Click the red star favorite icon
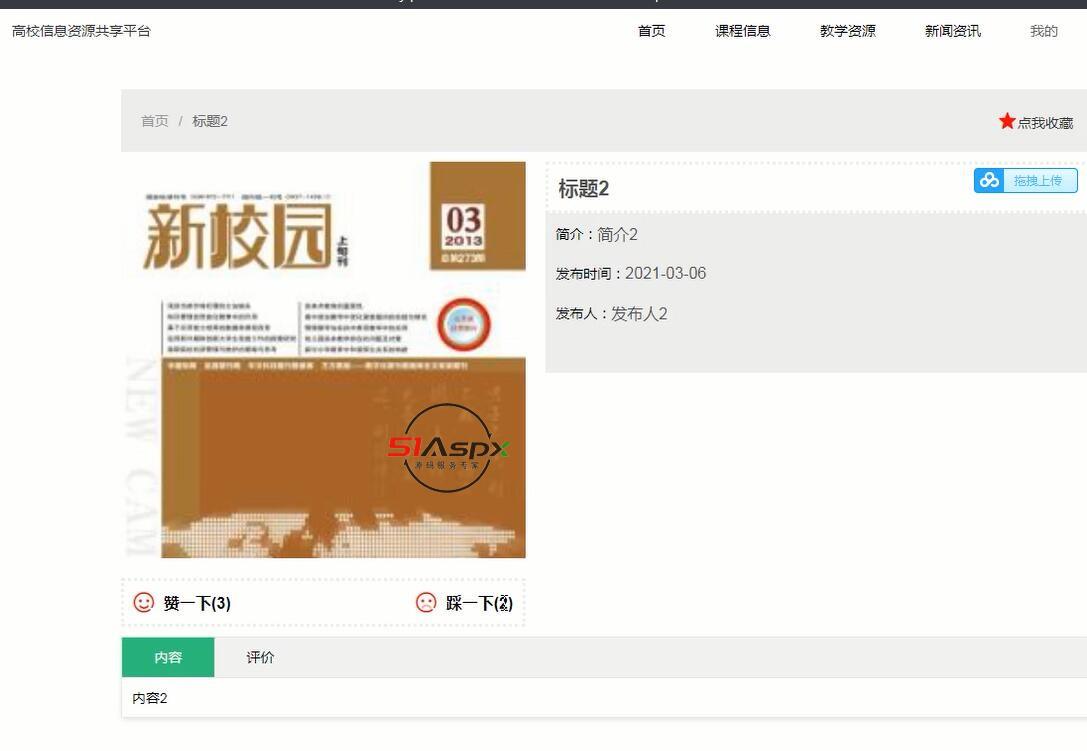The image size is (1087, 751). (x=1007, y=121)
